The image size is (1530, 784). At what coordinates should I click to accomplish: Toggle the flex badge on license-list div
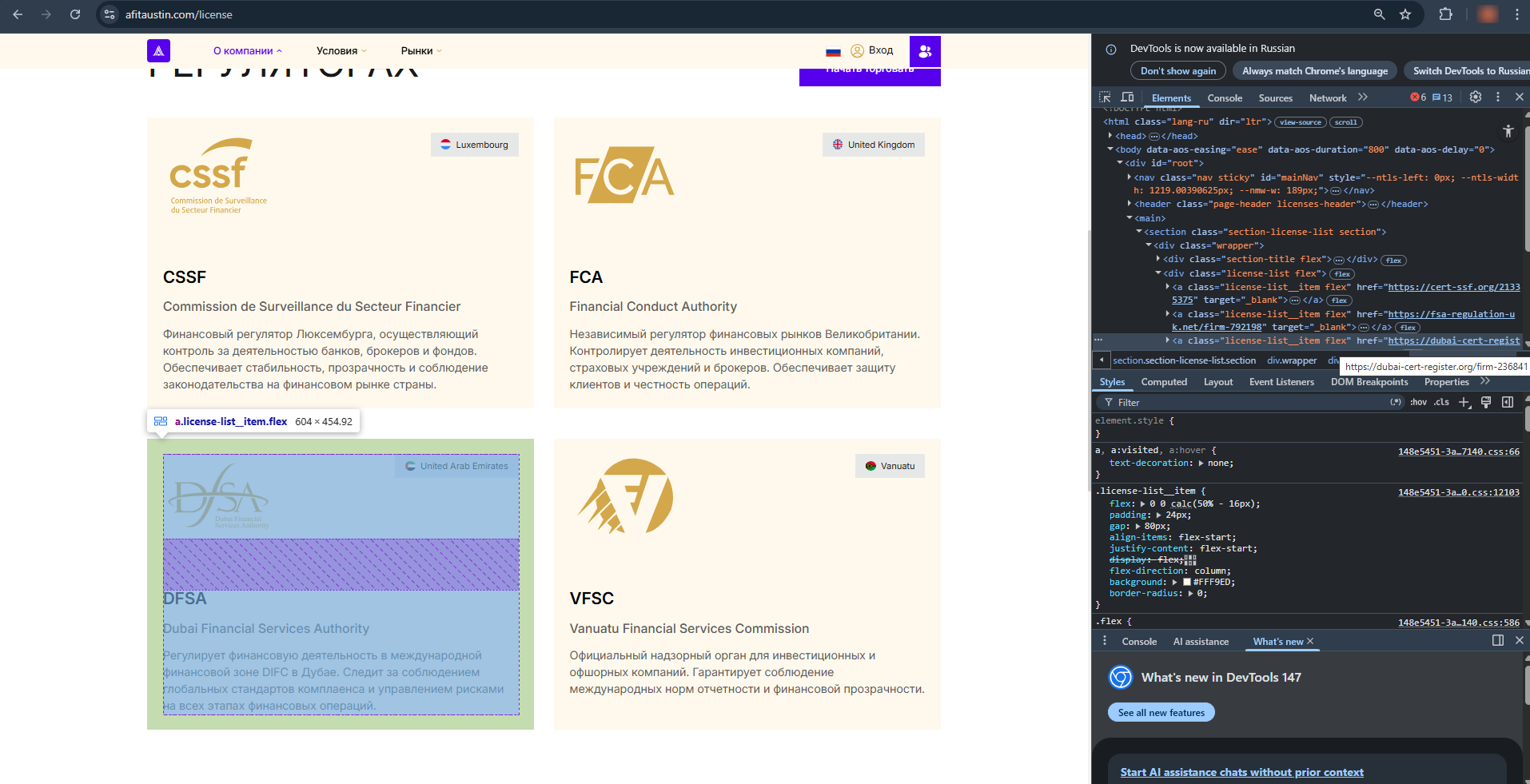pyautogui.click(x=1342, y=274)
